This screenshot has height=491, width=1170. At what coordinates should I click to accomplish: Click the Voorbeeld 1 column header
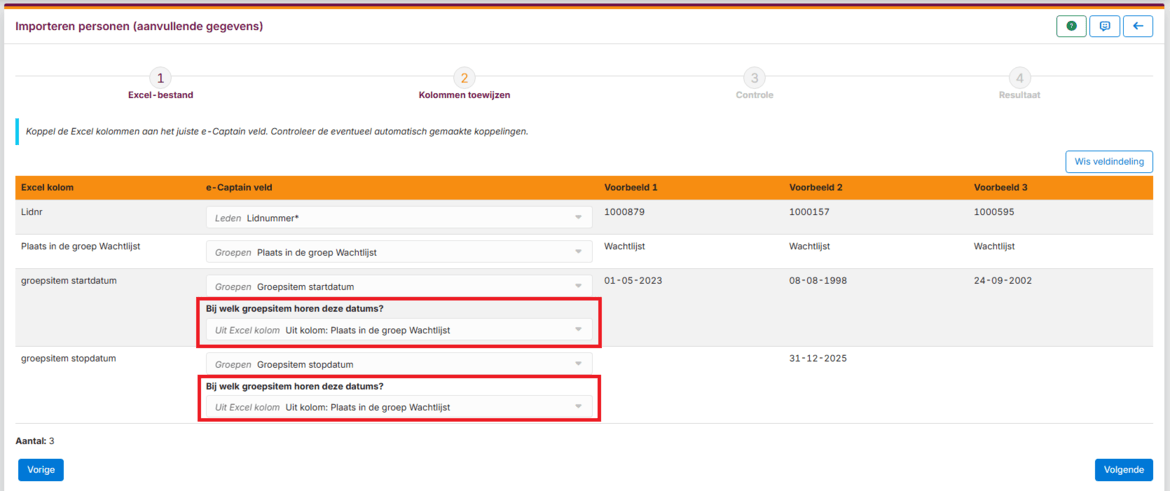click(631, 187)
